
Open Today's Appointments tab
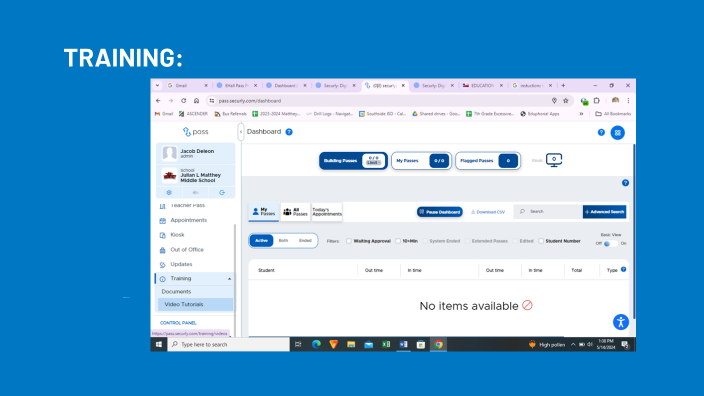pos(327,212)
